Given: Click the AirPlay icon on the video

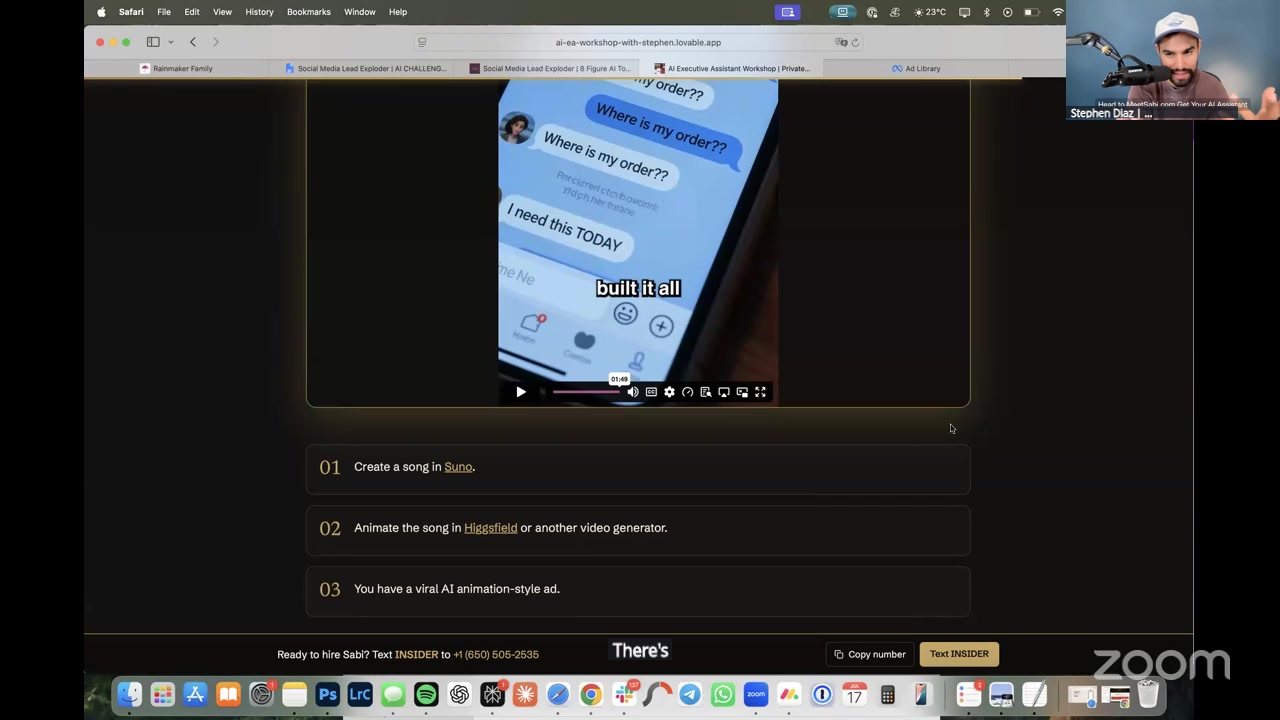Looking at the screenshot, I should pos(724,392).
